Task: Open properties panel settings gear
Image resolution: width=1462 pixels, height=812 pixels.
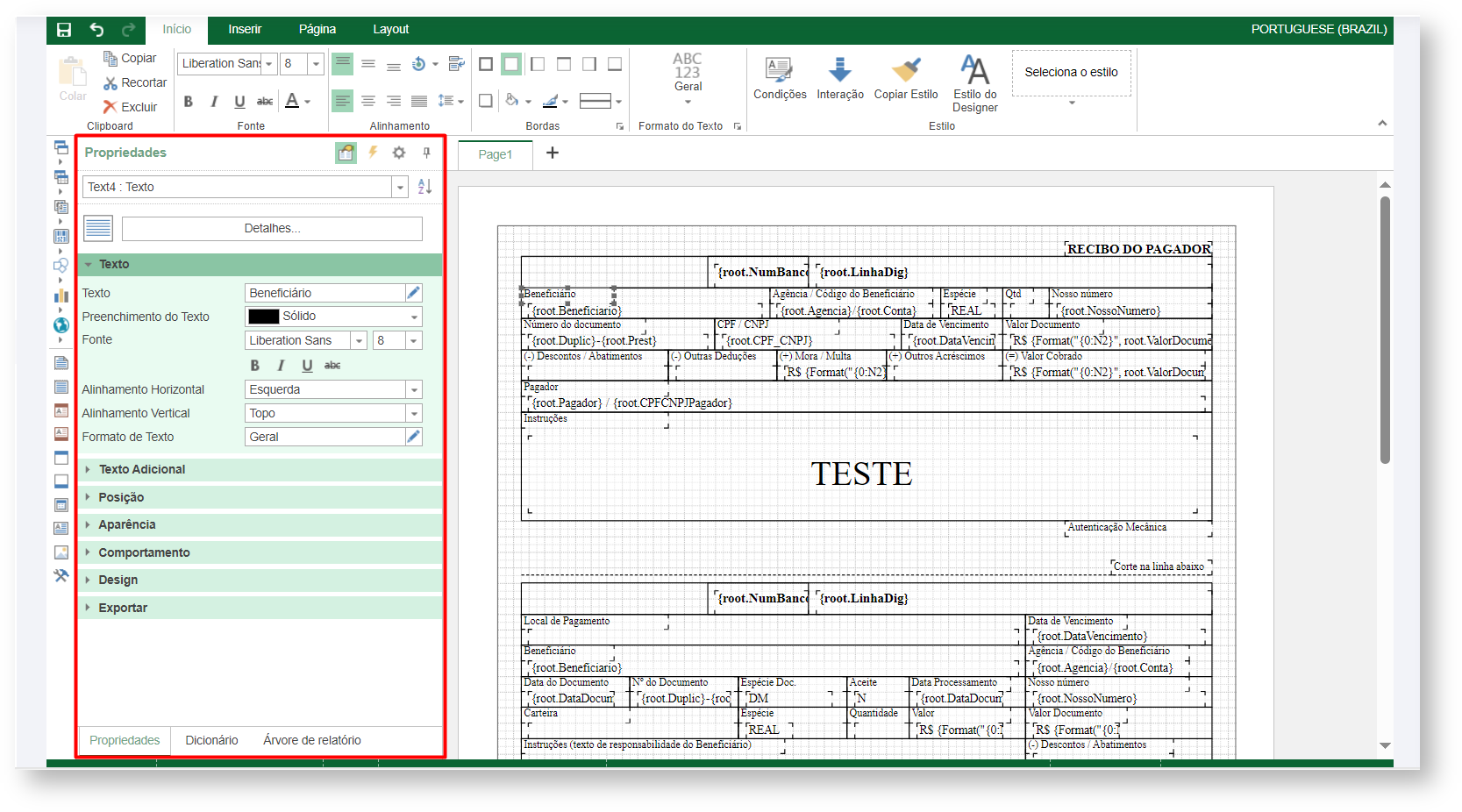Action: [x=399, y=153]
